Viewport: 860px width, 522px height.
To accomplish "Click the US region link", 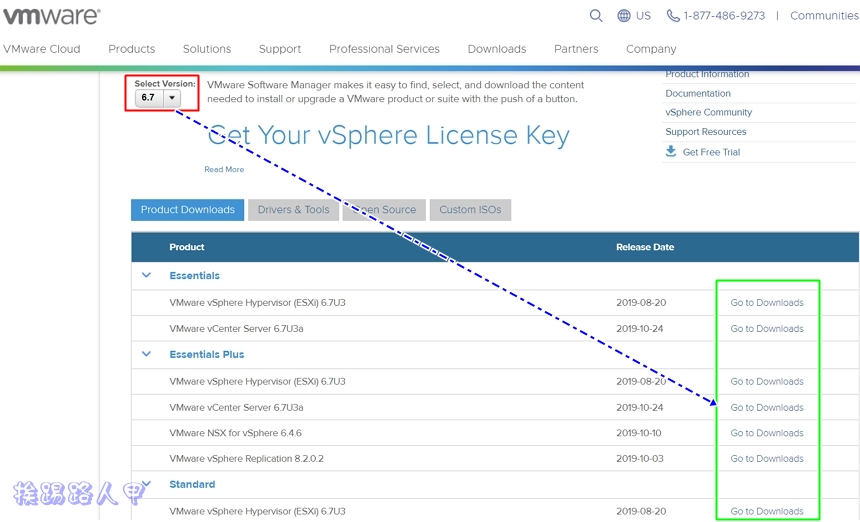I will point(643,15).
